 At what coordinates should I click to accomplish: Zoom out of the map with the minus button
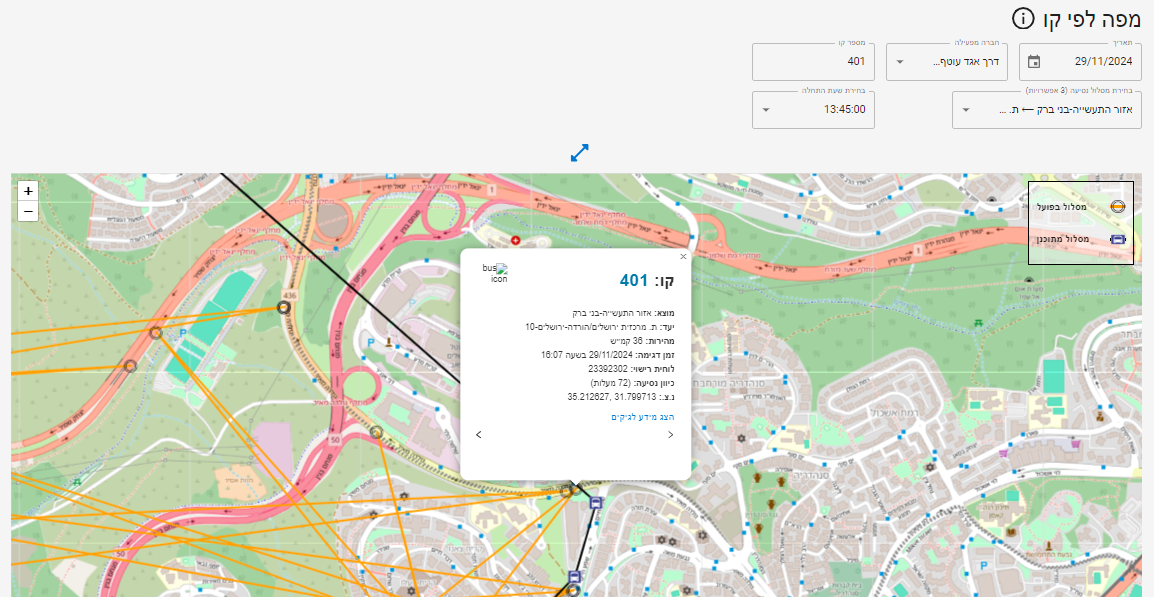click(x=28, y=212)
